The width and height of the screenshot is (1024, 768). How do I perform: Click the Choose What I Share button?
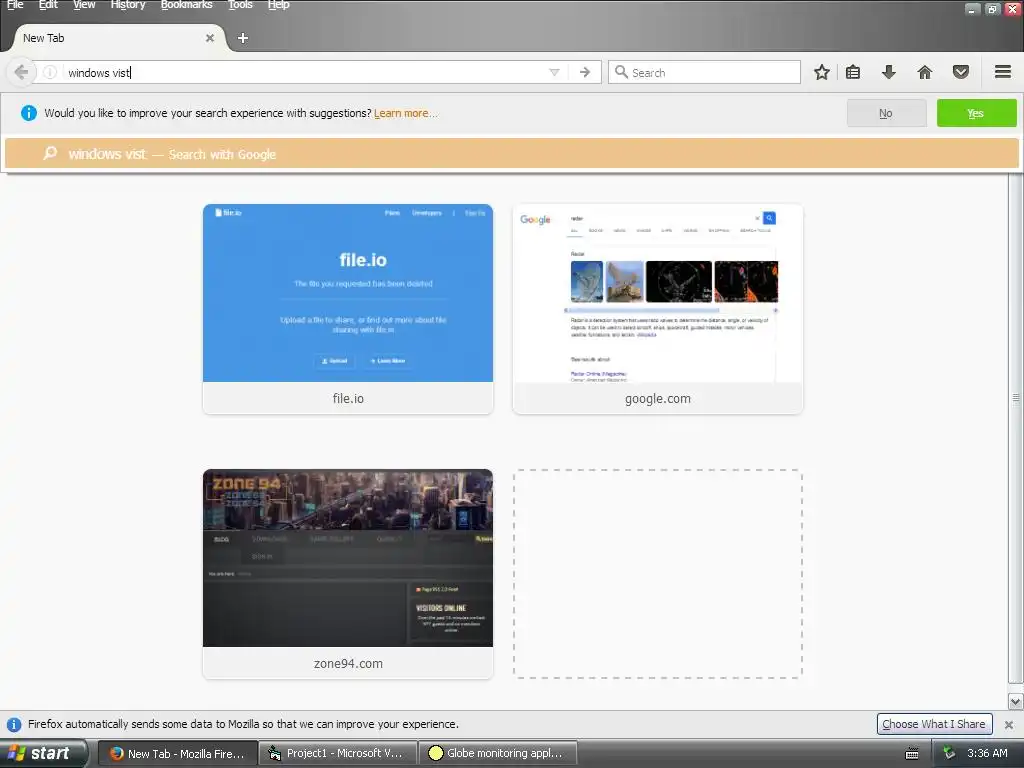pyautogui.click(x=934, y=724)
